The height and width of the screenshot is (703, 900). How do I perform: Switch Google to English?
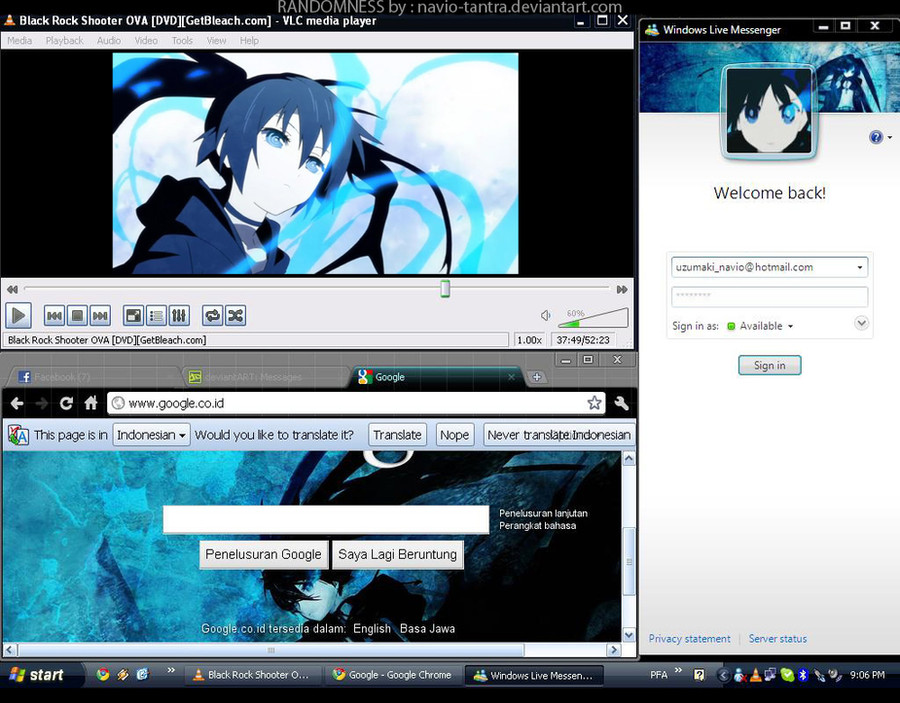[x=372, y=628]
